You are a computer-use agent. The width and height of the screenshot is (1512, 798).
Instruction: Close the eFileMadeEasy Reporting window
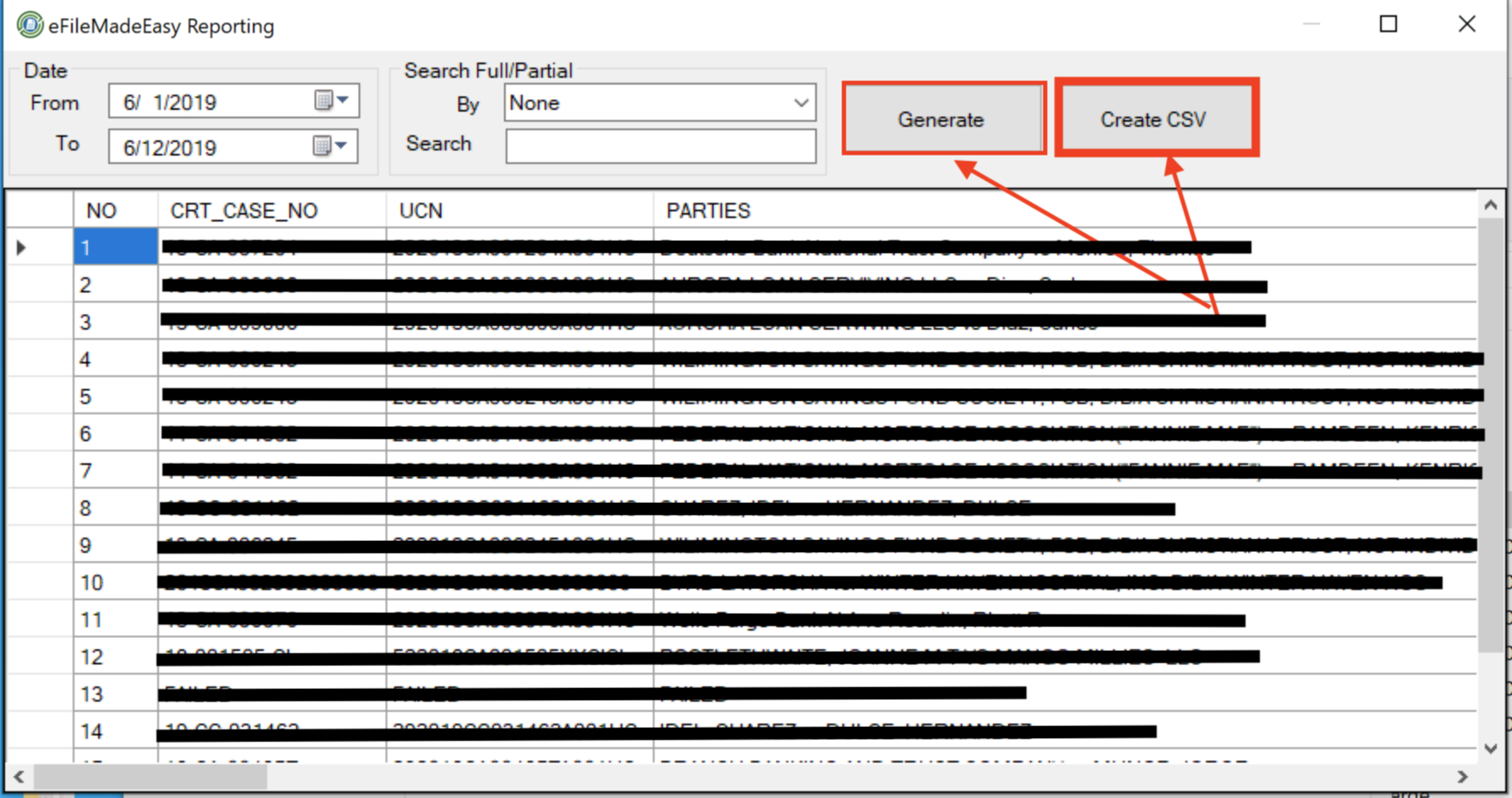[x=1467, y=24]
